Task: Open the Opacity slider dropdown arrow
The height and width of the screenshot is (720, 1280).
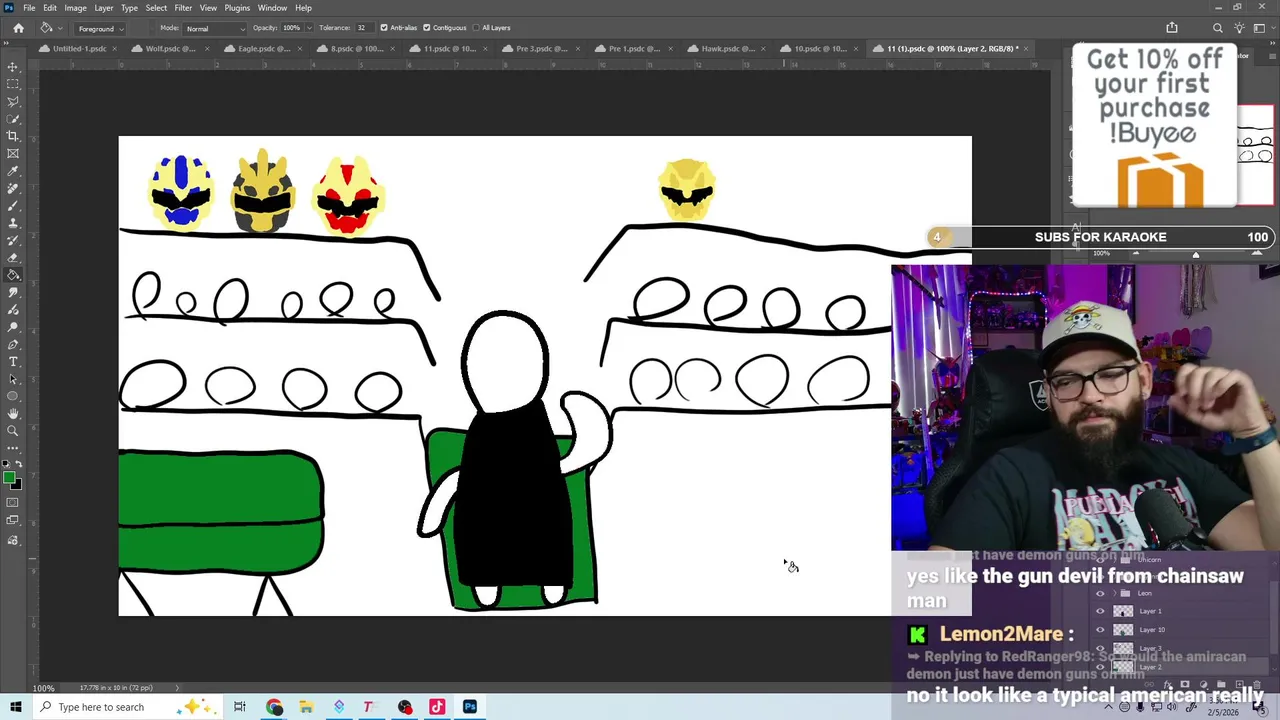Action: click(x=308, y=28)
